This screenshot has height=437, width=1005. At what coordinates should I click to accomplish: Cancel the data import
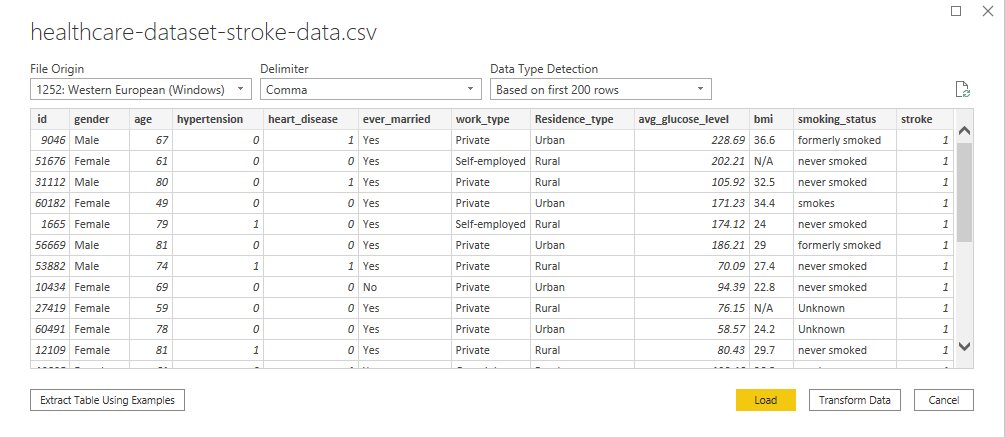click(x=943, y=400)
